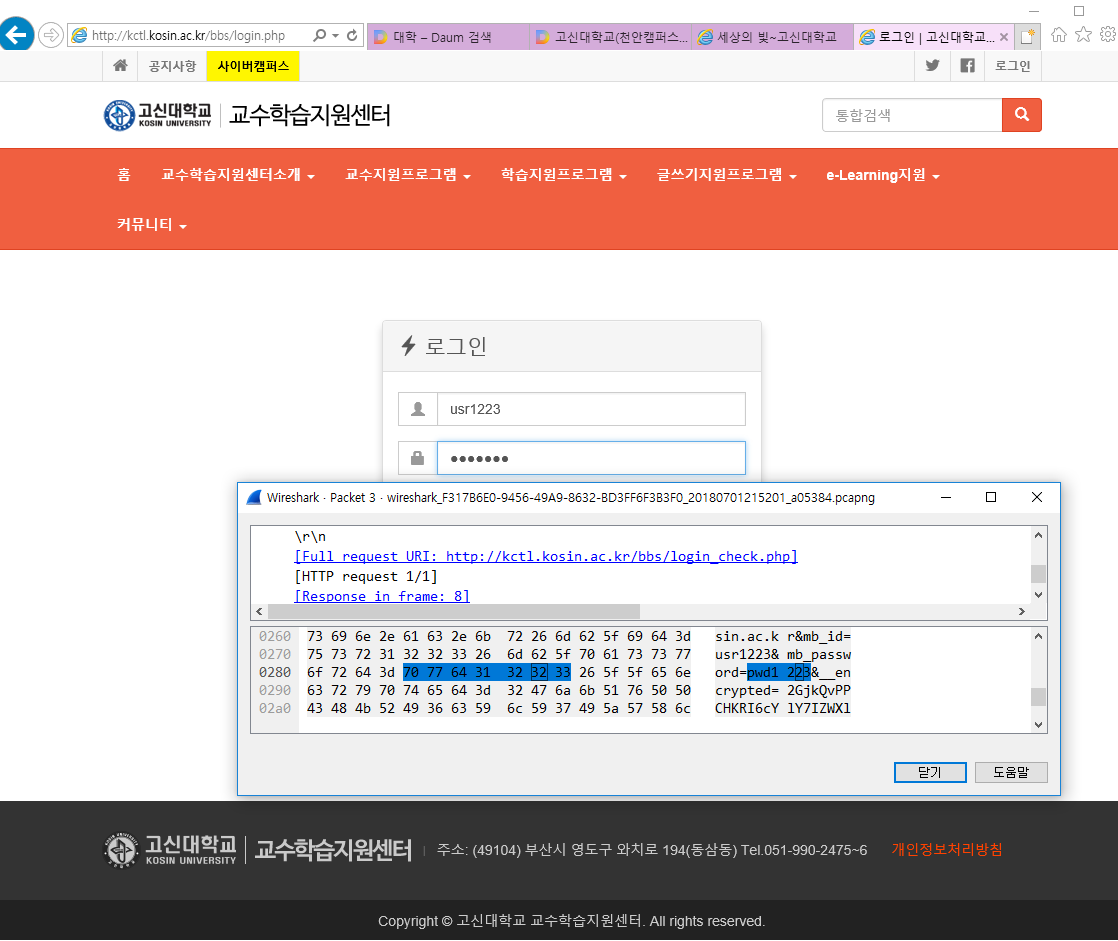Viewport: 1118px width, 941px height.
Task: Refresh the page using the reload icon
Action: 352,35
